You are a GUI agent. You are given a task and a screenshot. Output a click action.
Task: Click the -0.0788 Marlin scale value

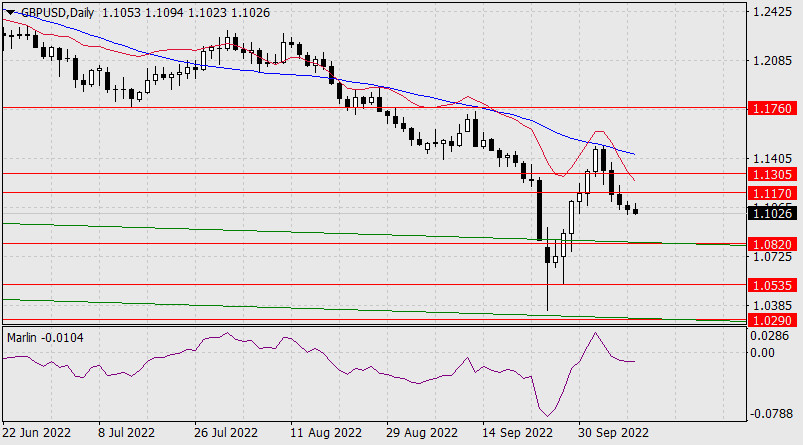click(770, 413)
